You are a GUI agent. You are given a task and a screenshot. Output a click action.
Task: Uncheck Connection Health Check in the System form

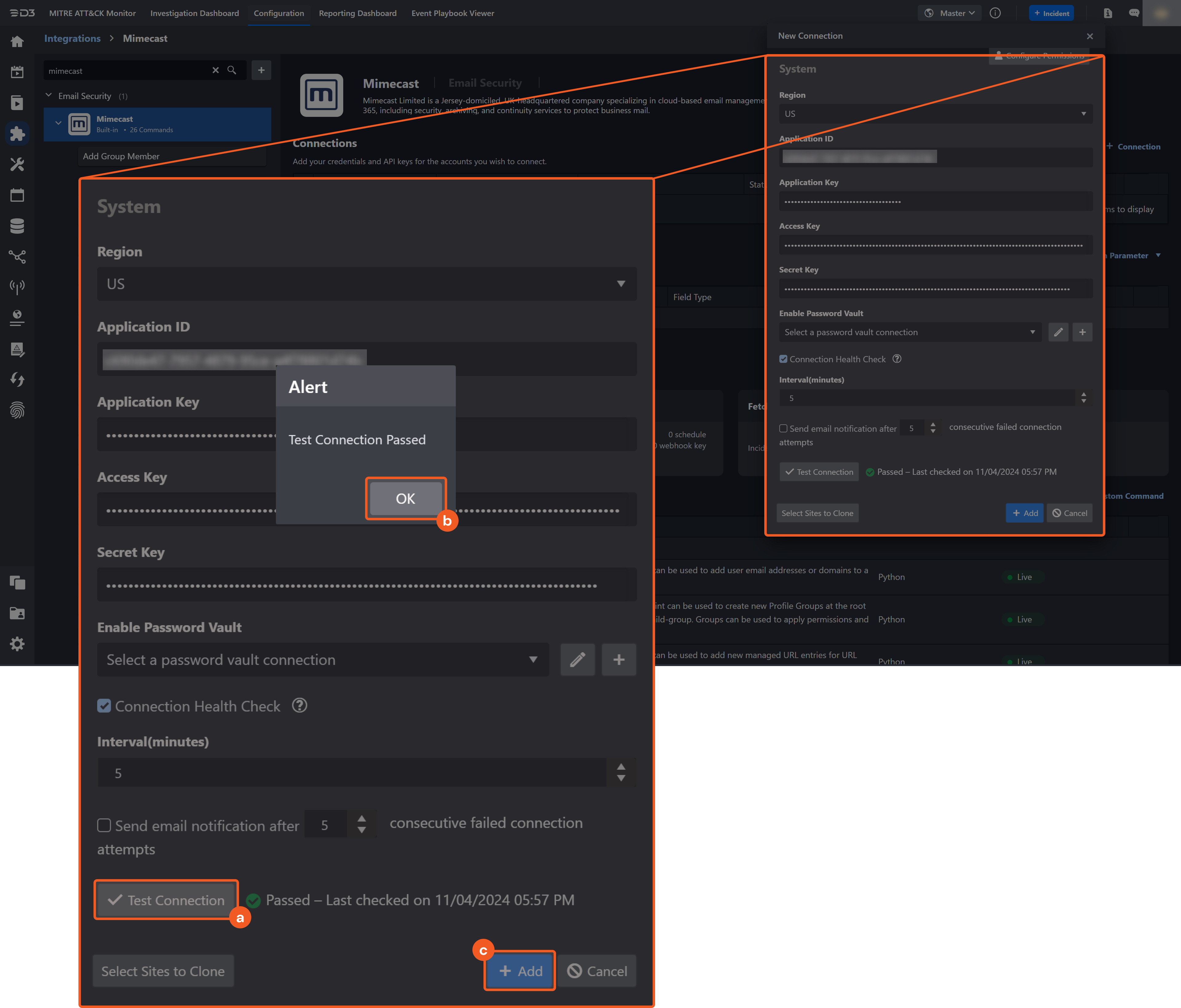(104, 706)
